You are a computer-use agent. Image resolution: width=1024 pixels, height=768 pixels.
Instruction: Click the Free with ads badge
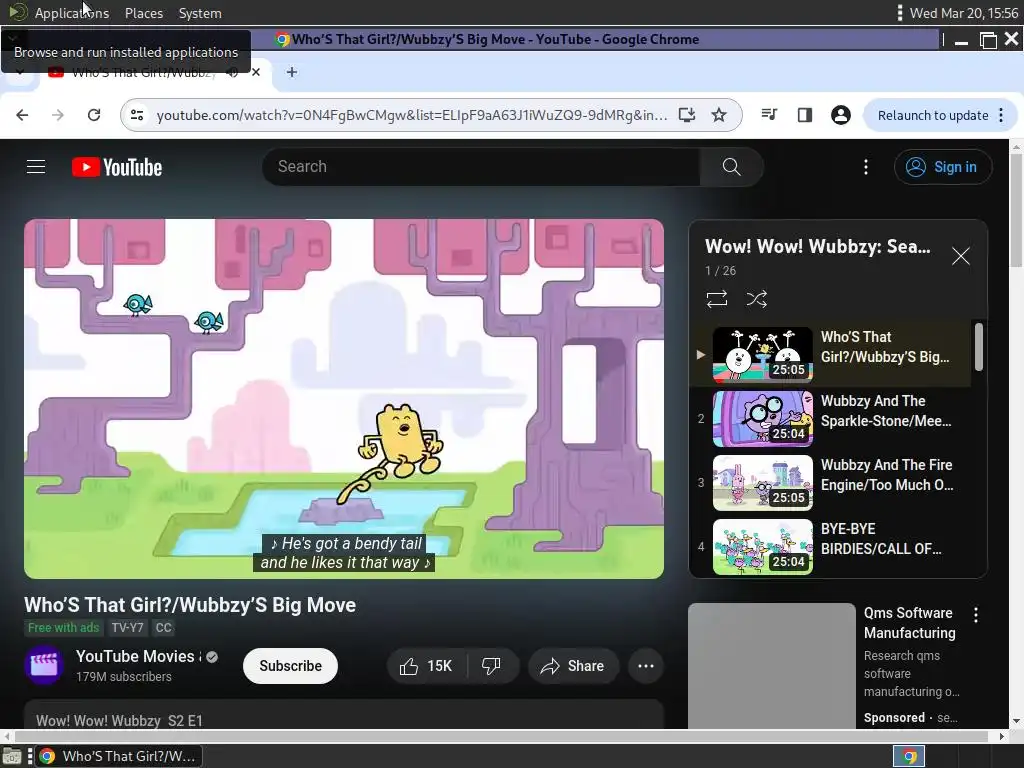tap(63, 628)
